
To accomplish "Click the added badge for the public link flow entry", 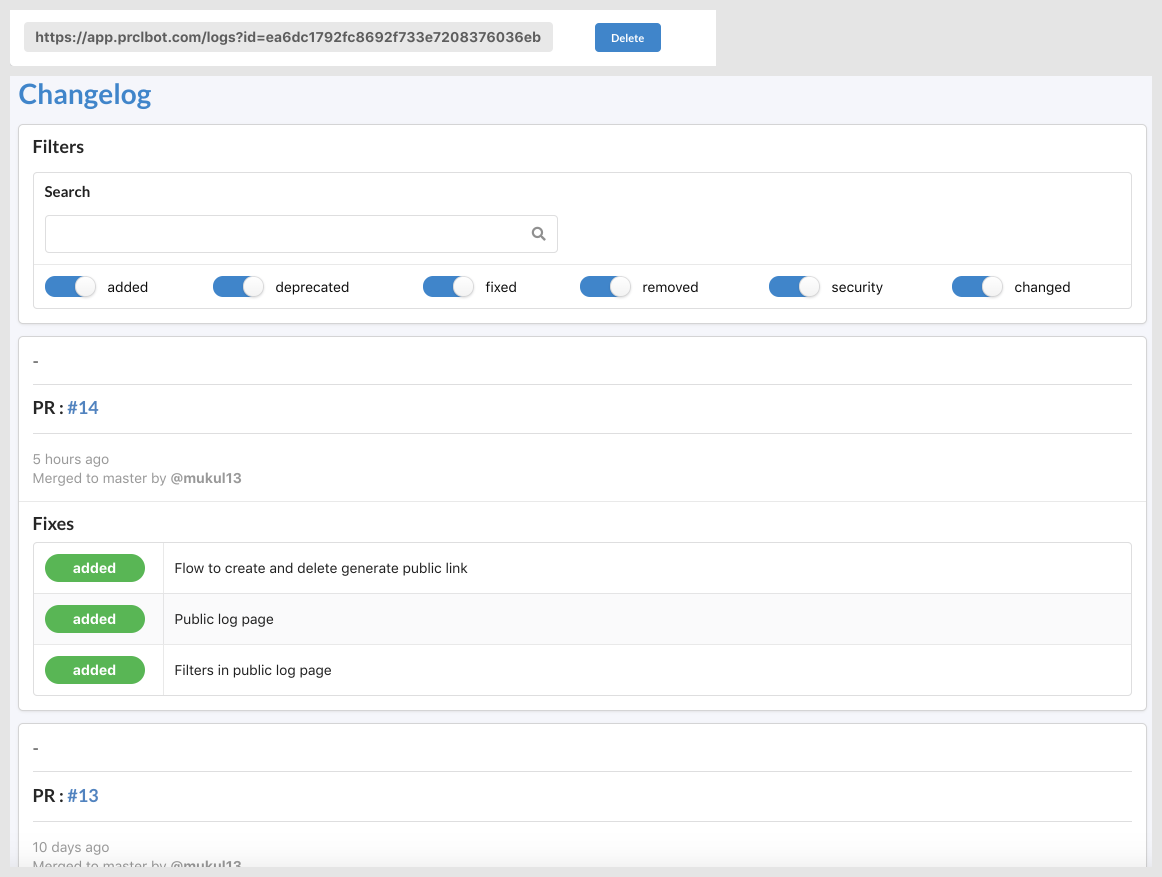I will click(x=95, y=567).
